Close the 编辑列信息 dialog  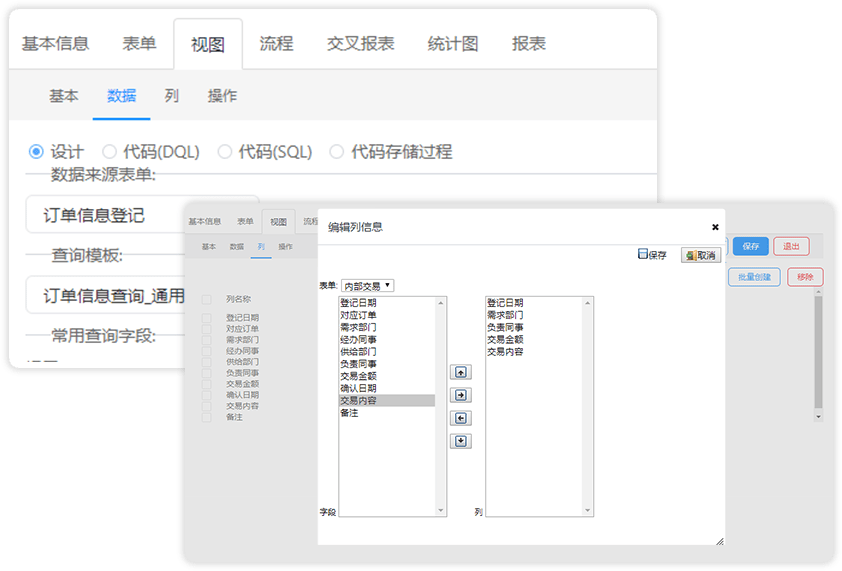pos(715,227)
